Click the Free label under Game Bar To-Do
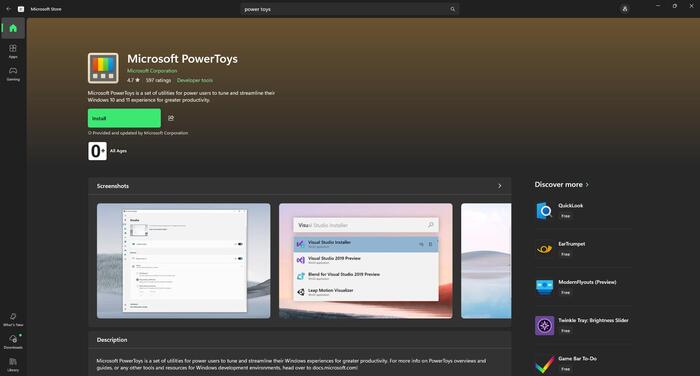This screenshot has height=376, width=700. pyautogui.click(x=565, y=369)
